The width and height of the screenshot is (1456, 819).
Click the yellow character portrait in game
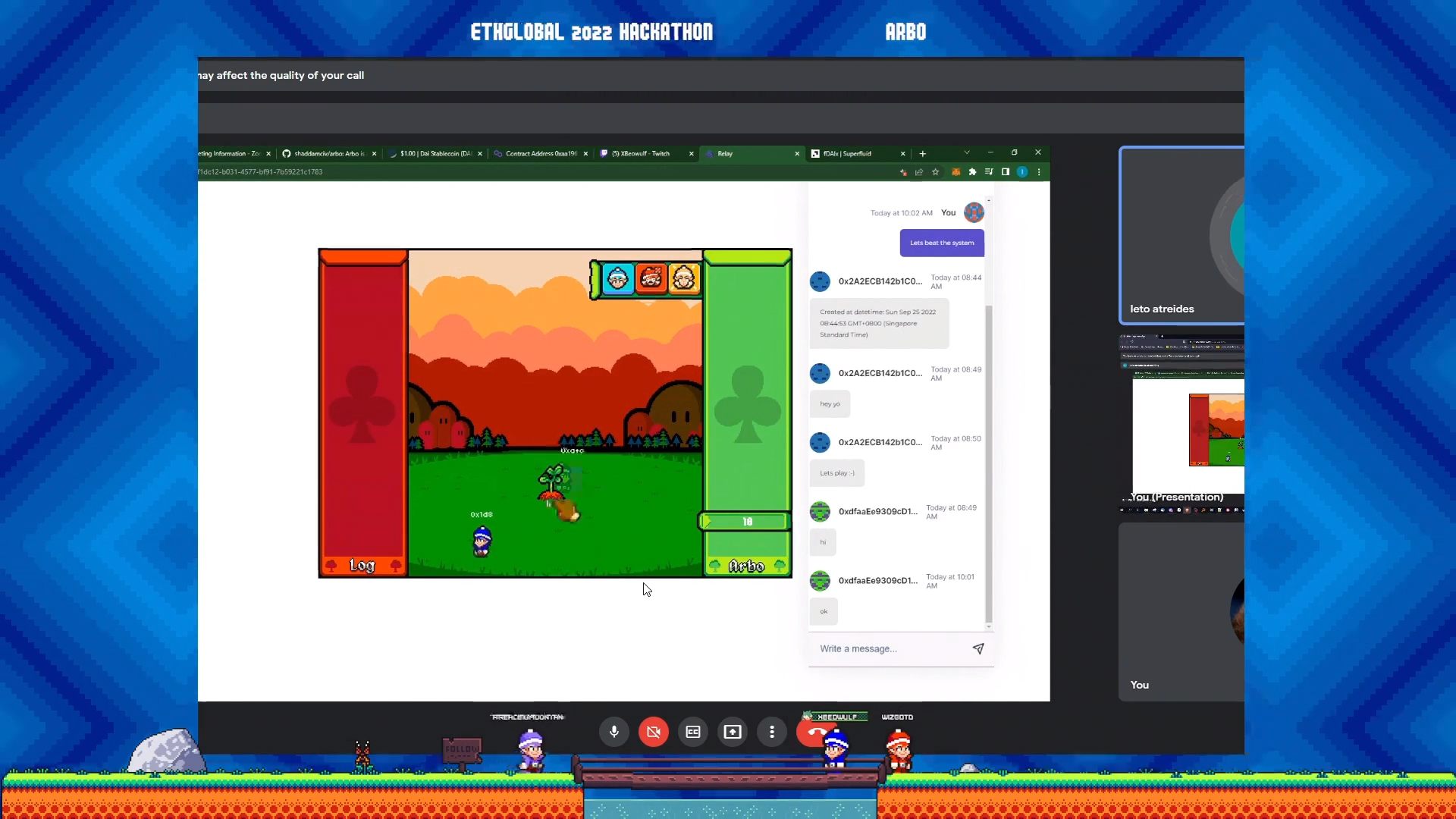(683, 279)
